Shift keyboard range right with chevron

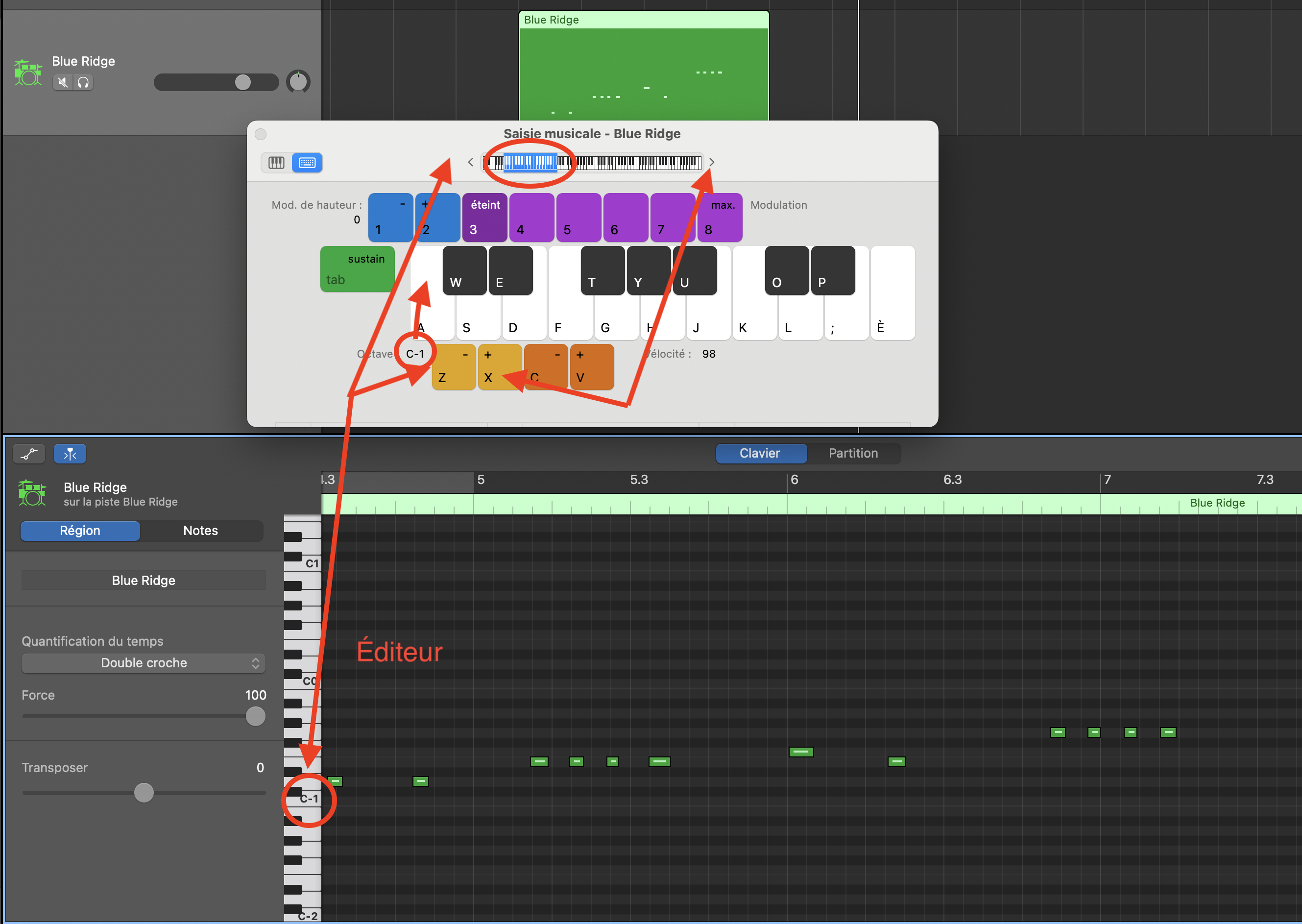[711, 162]
